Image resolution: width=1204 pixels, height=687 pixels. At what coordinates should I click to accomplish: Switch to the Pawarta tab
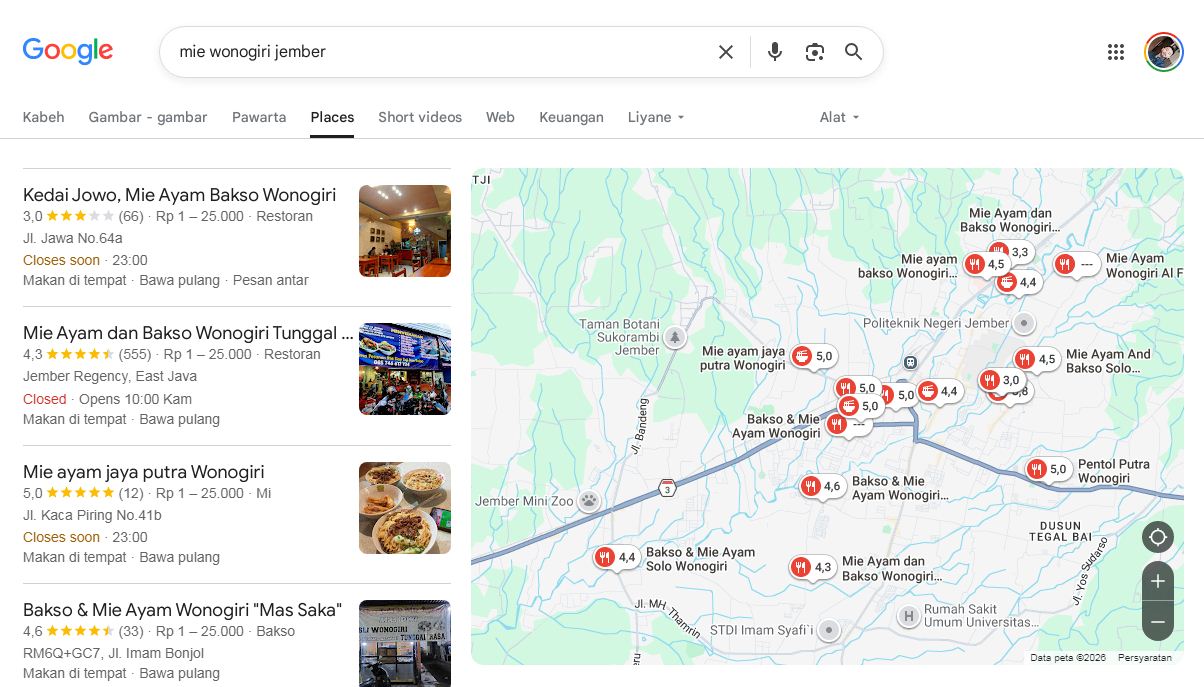coord(259,117)
